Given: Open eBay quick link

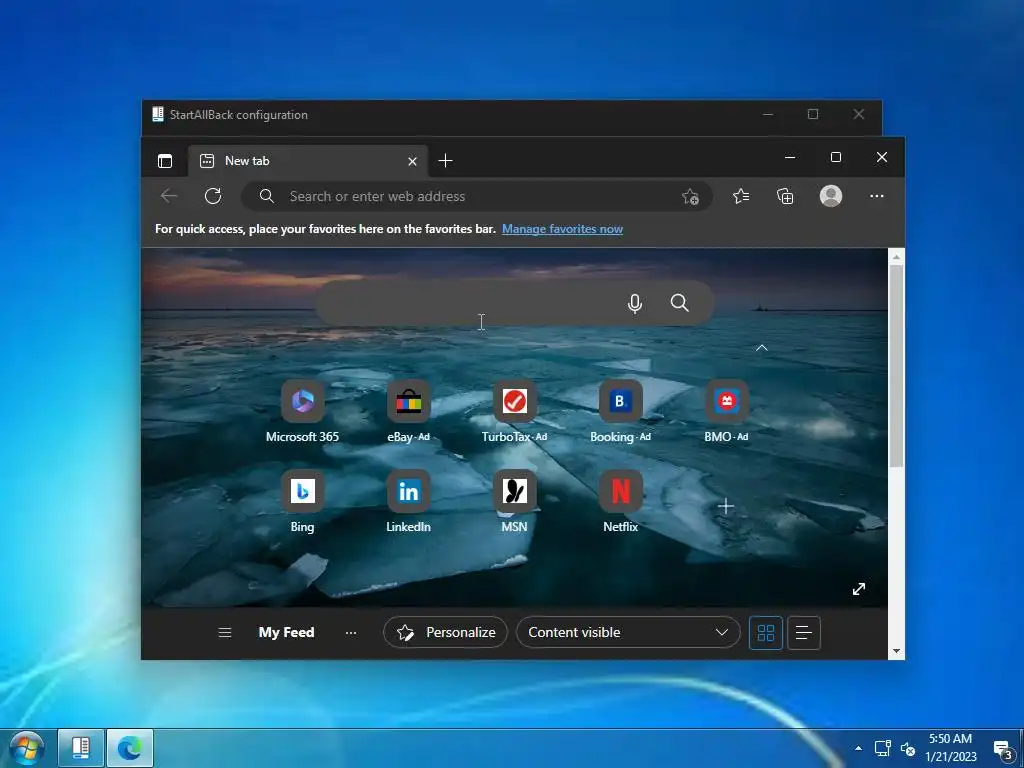Looking at the screenshot, I should point(409,411).
